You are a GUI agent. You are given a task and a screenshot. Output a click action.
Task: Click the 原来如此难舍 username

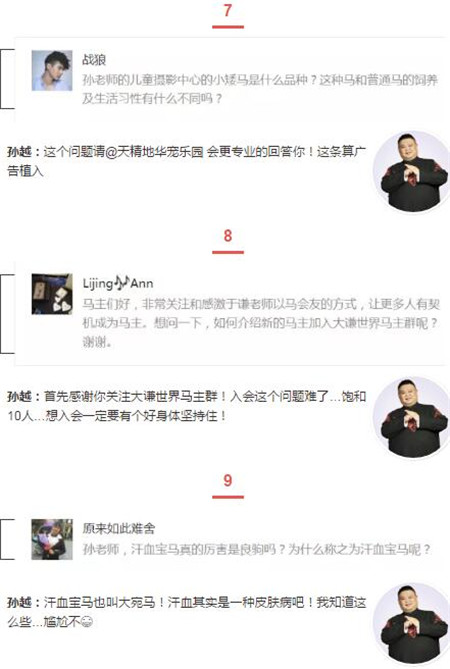119,529
